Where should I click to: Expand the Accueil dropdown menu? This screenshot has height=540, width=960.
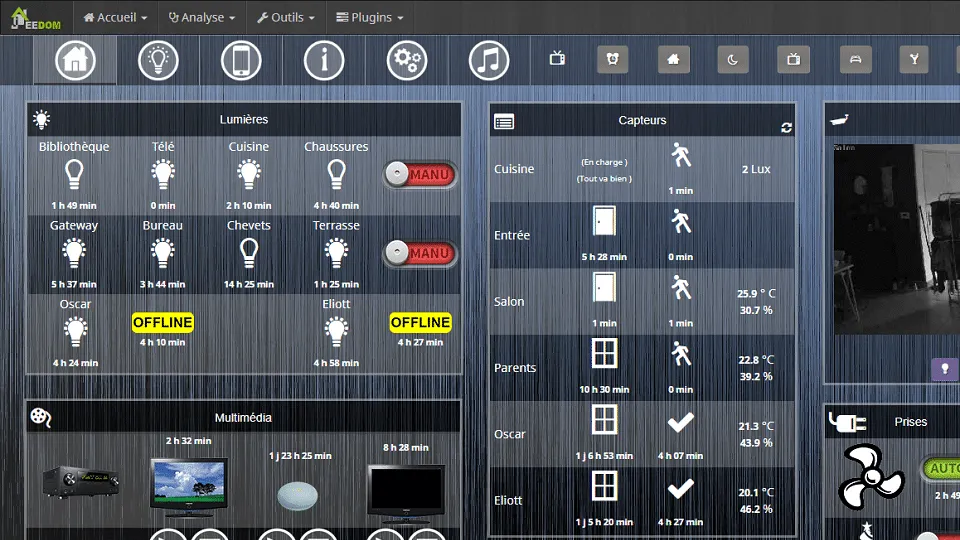115,17
